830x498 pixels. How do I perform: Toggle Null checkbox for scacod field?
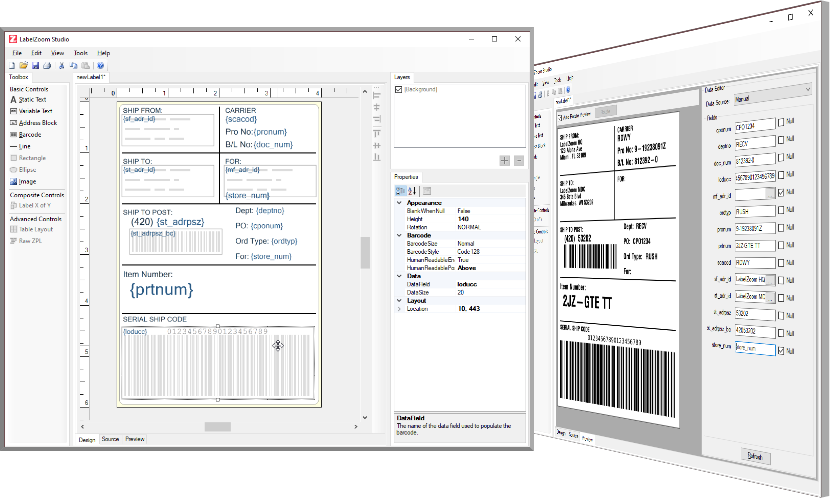pos(781,262)
